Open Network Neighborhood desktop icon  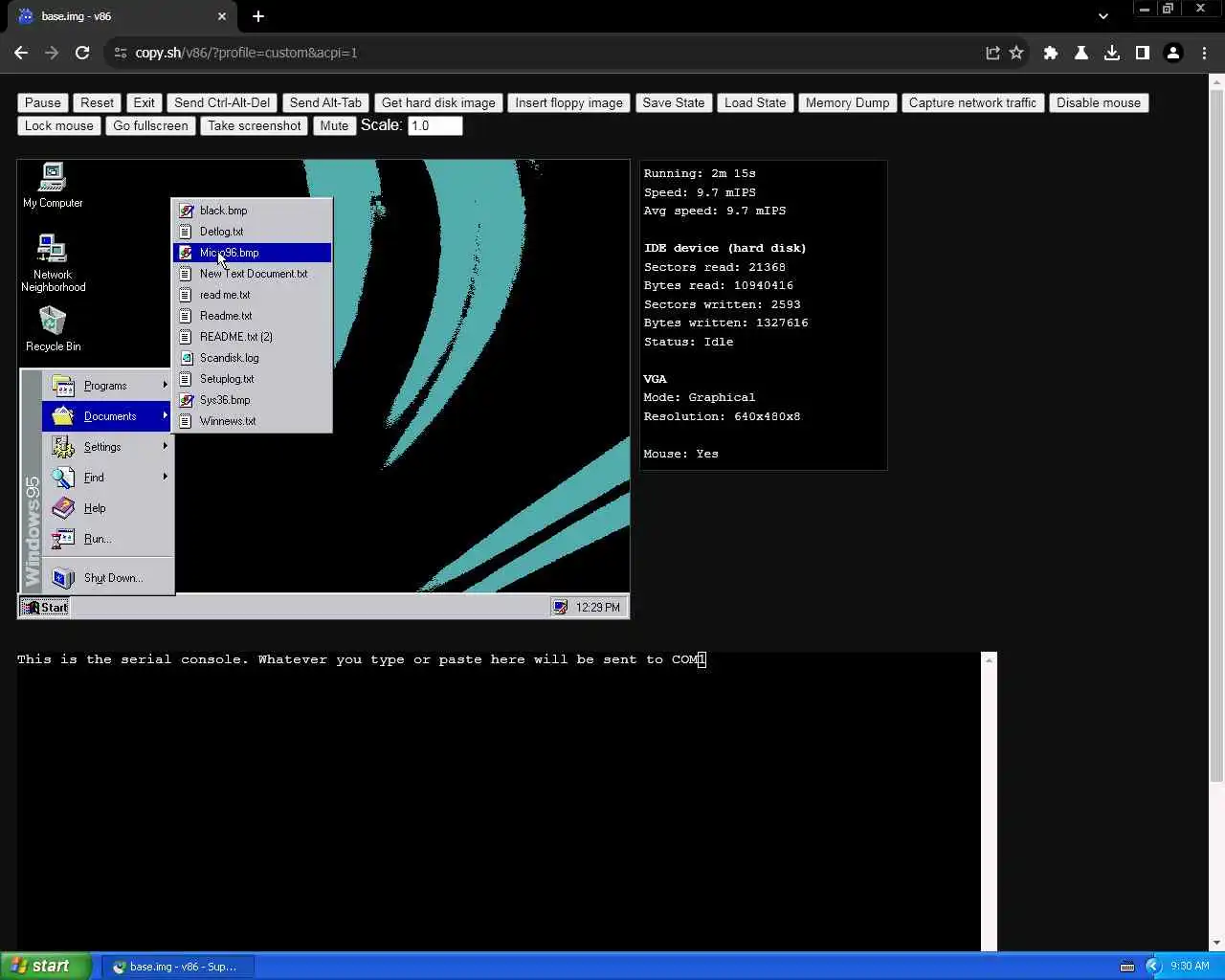pos(53,263)
